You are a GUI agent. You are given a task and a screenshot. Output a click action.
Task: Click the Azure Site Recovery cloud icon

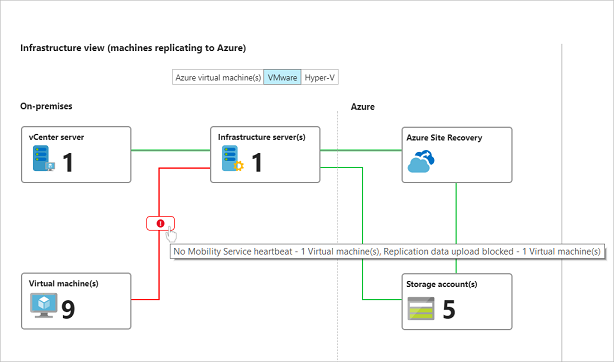click(421, 161)
